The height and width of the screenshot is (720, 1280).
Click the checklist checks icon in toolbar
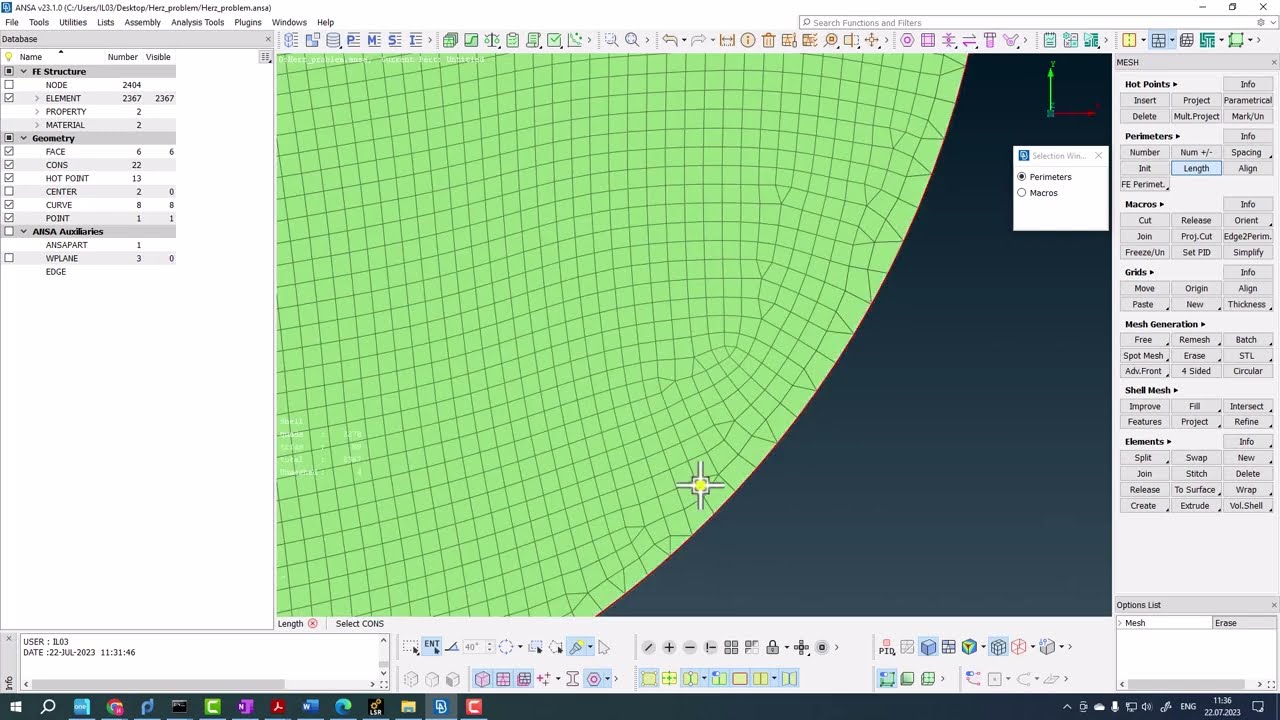point(512,40)
